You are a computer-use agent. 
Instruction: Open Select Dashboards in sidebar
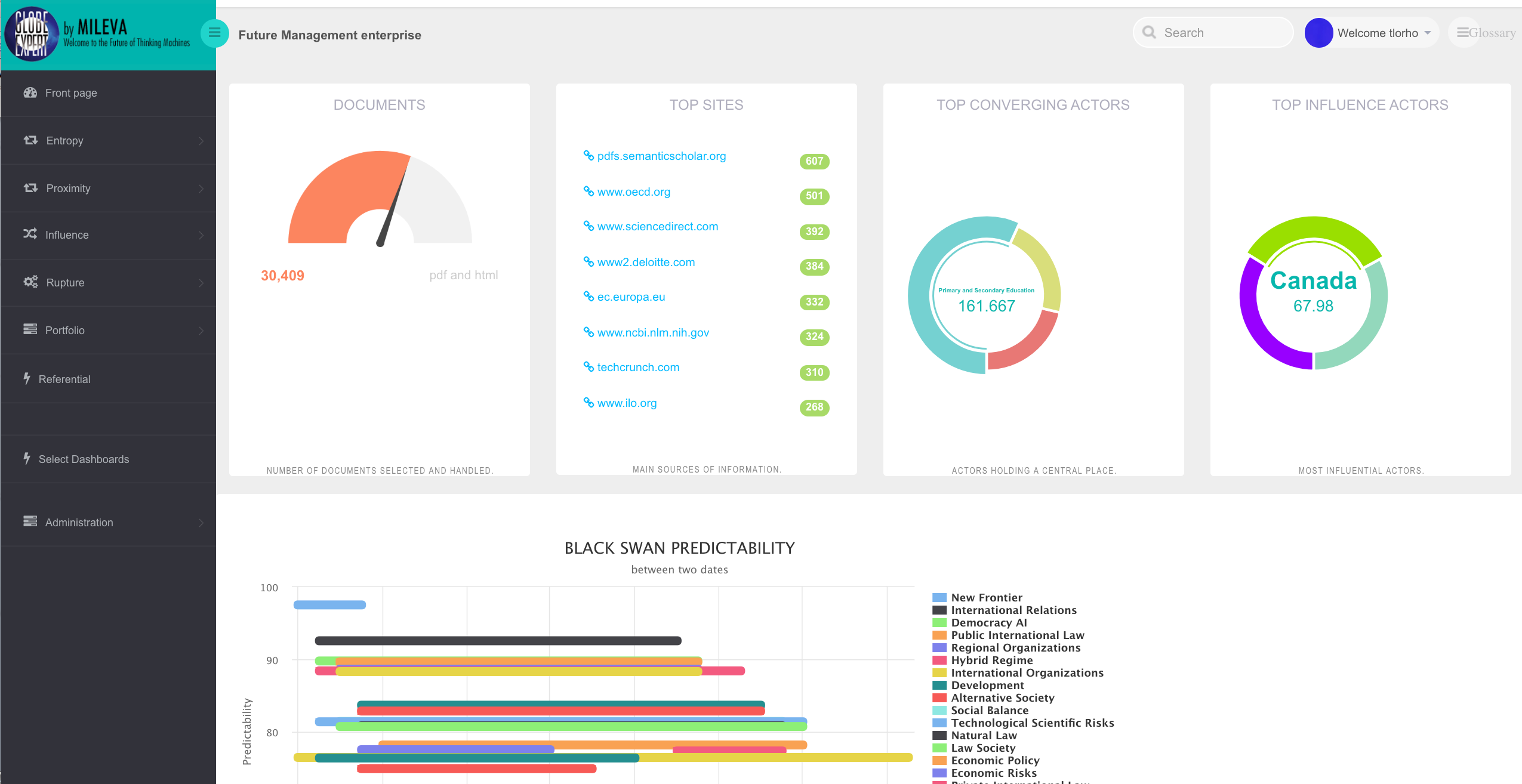84,459
